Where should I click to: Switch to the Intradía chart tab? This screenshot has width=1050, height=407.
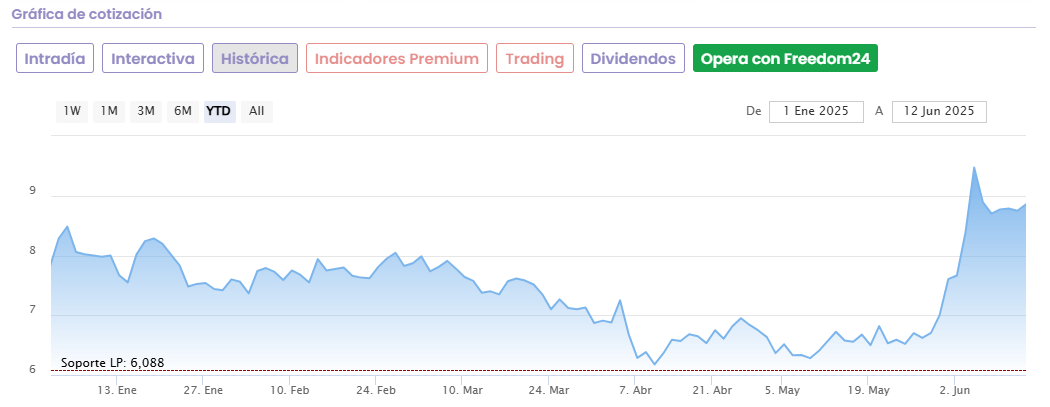[55, 58]
